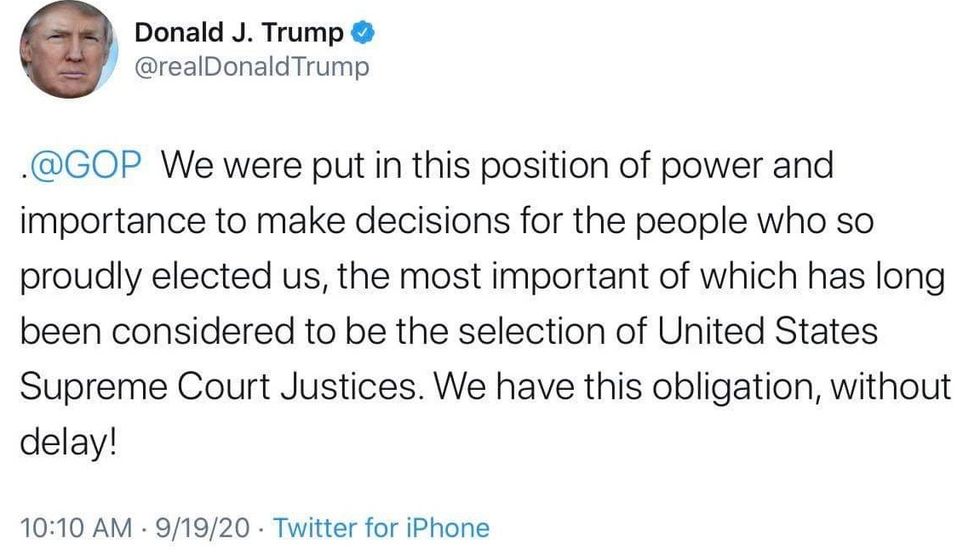Screen dimensions: 980x554
Task: Click the word "delay!" ending the tweet
Action: 75,441
